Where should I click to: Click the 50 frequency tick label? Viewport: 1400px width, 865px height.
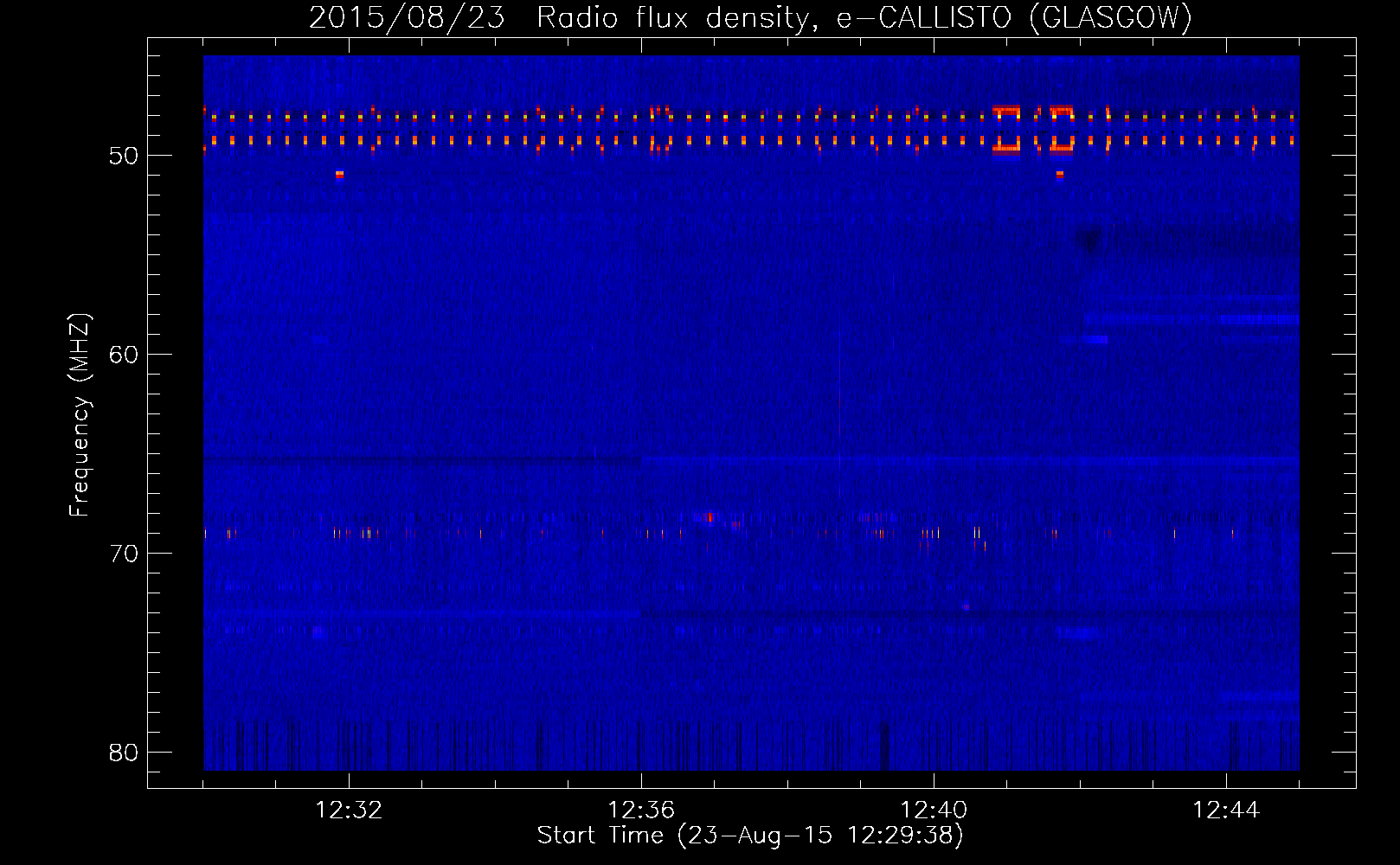pos(124,157)
